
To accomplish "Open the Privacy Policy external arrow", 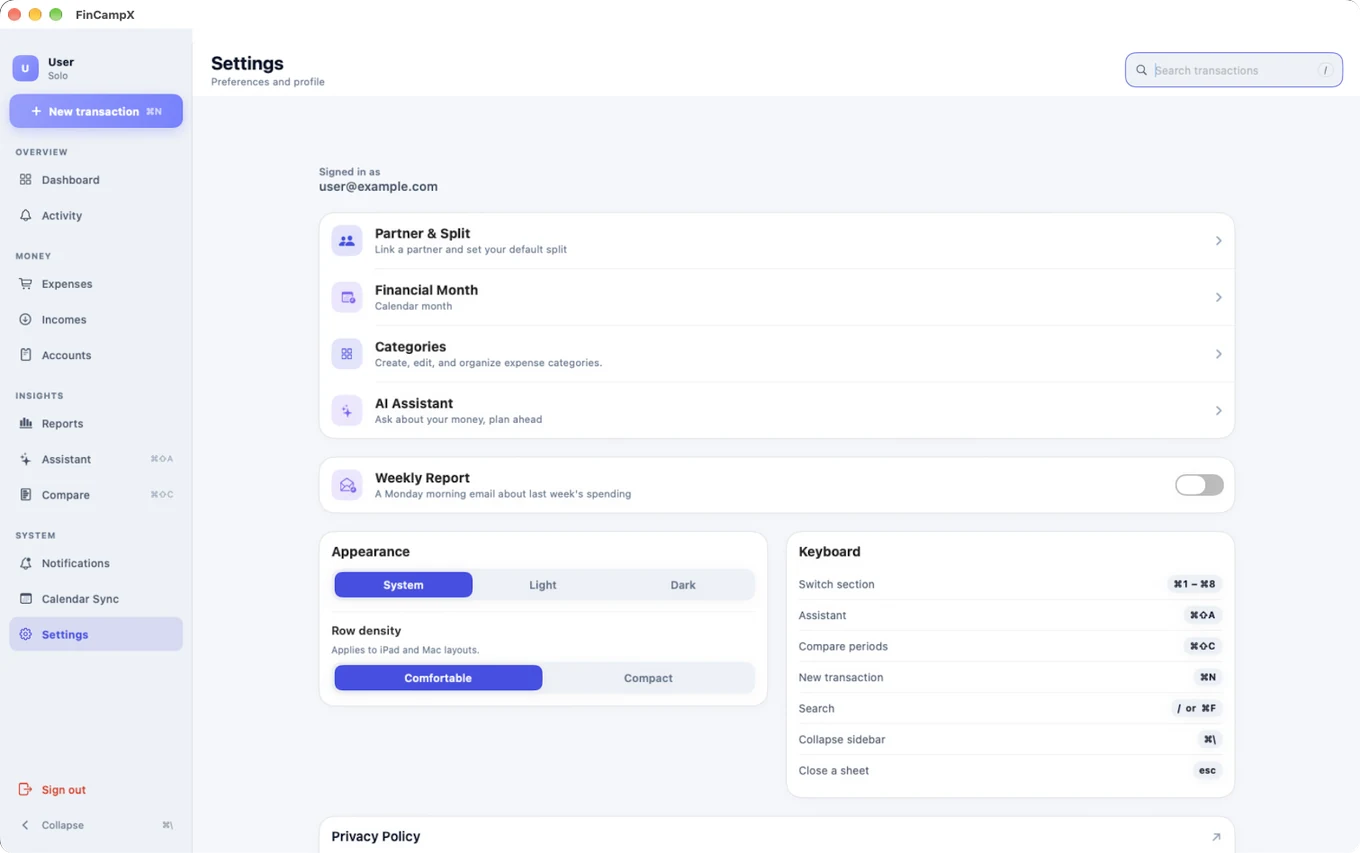I will [x=1216, y=837].
